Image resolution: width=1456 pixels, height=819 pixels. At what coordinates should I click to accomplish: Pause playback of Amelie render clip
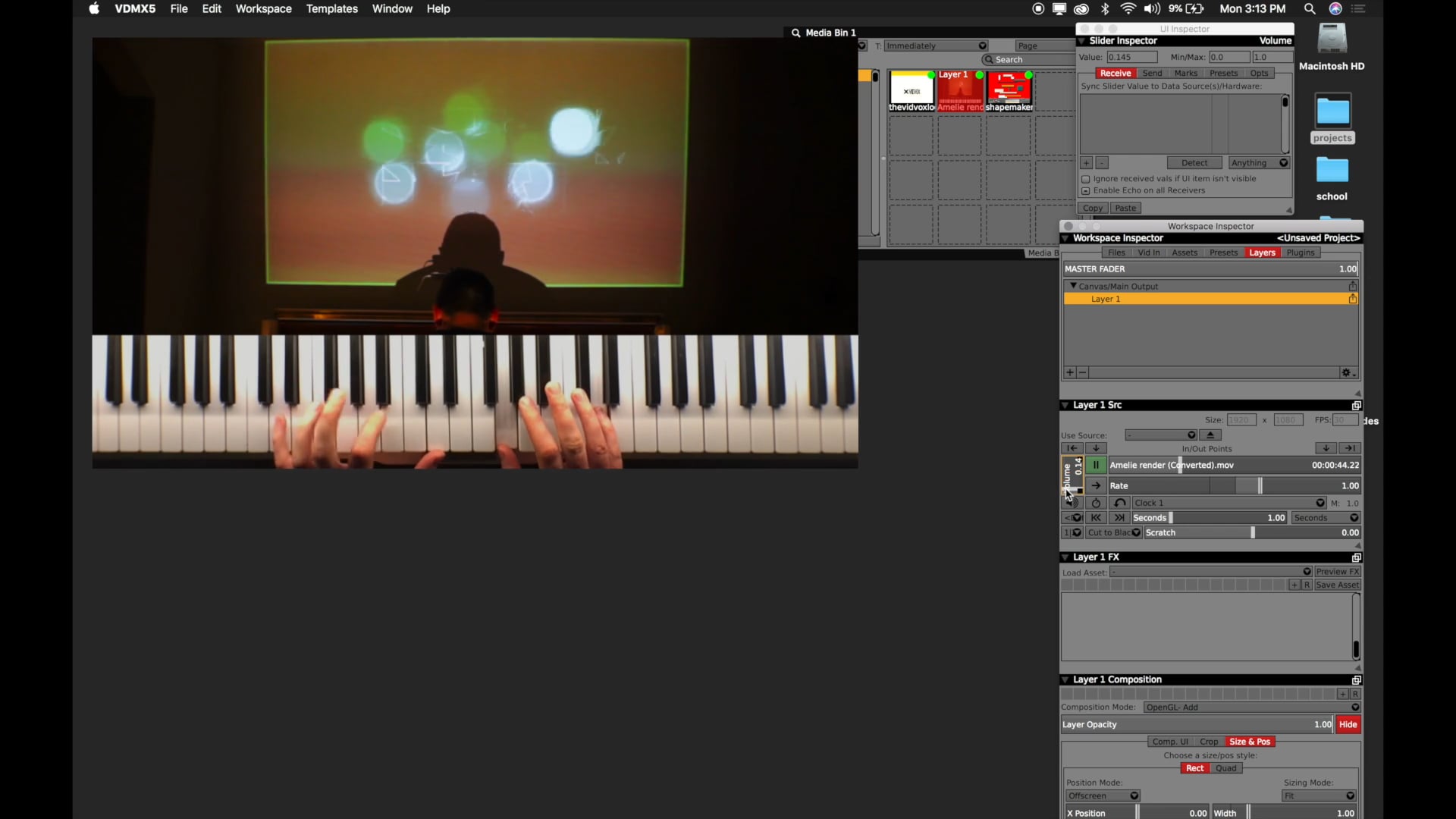click(1096, 465)
